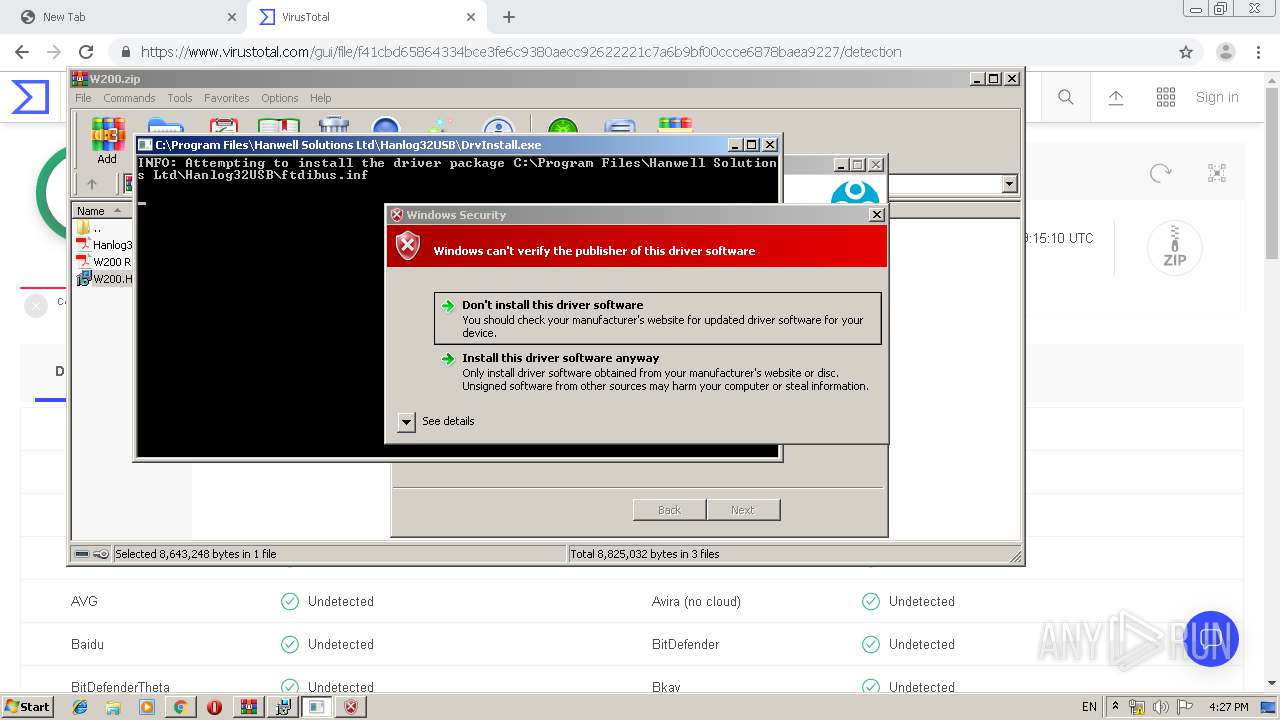
Task: Click Sign in on VirusTotal
Action: click(1217, 97)
